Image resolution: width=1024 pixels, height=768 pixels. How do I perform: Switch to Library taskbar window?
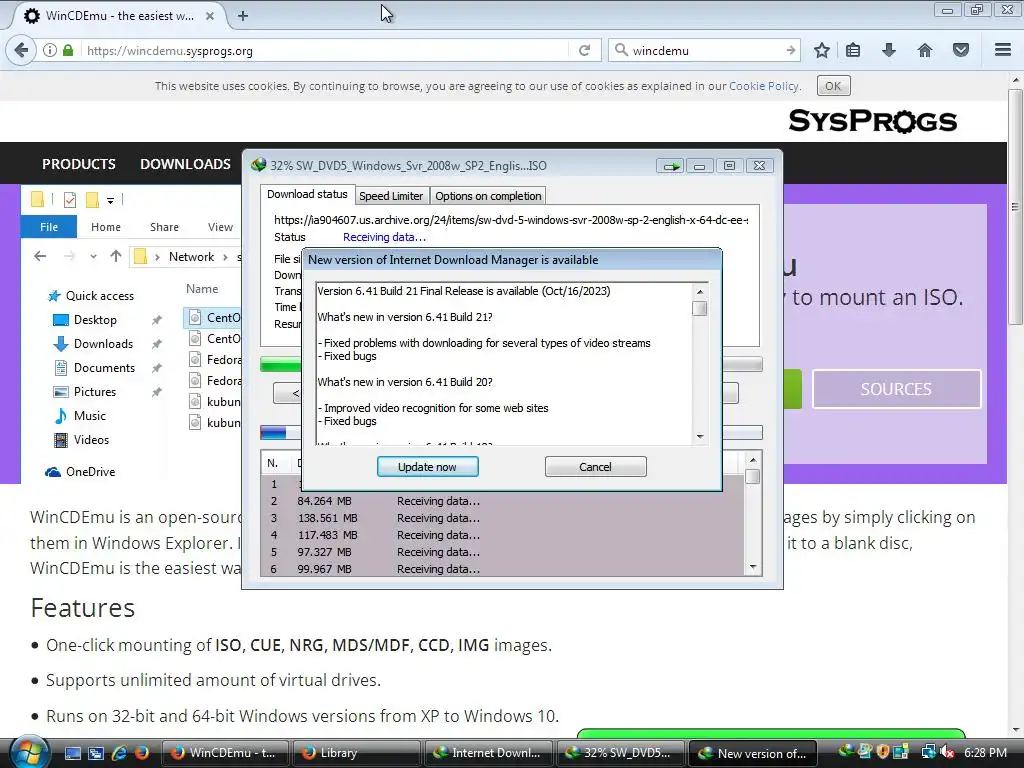(x=356, y=753)
